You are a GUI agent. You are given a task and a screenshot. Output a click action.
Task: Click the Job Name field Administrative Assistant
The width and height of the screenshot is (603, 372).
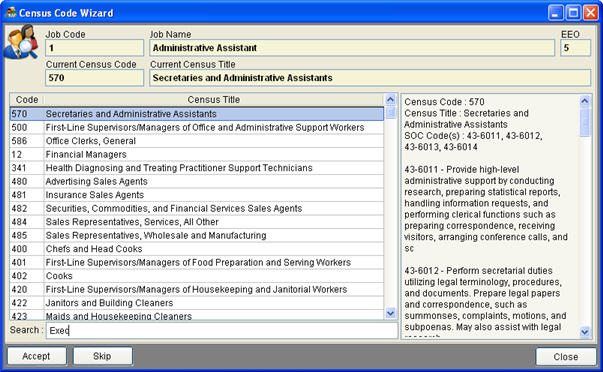point(352,48)
